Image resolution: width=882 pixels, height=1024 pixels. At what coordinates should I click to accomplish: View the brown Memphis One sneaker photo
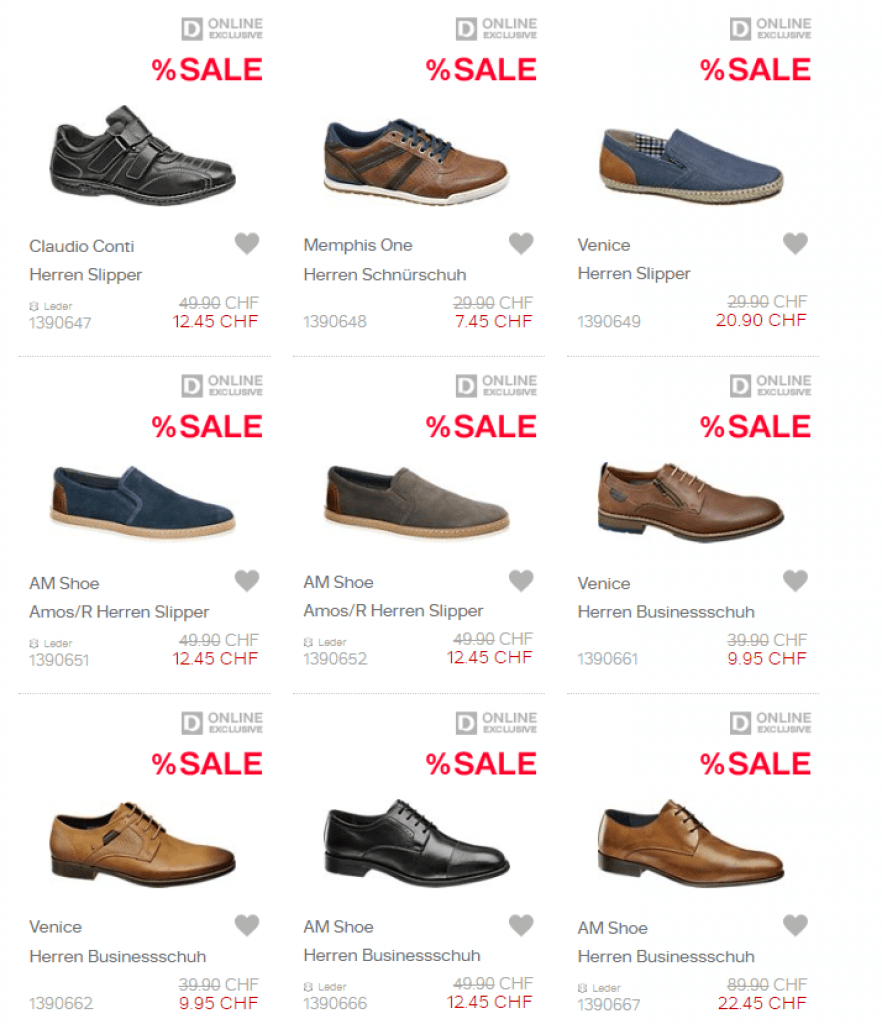(x=416, y=160)
